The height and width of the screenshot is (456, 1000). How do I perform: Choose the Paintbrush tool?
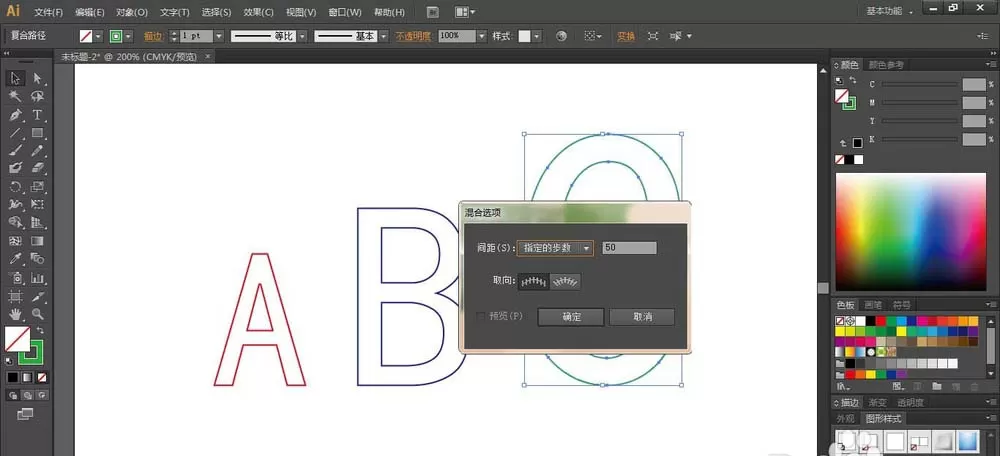coord(15,151)
